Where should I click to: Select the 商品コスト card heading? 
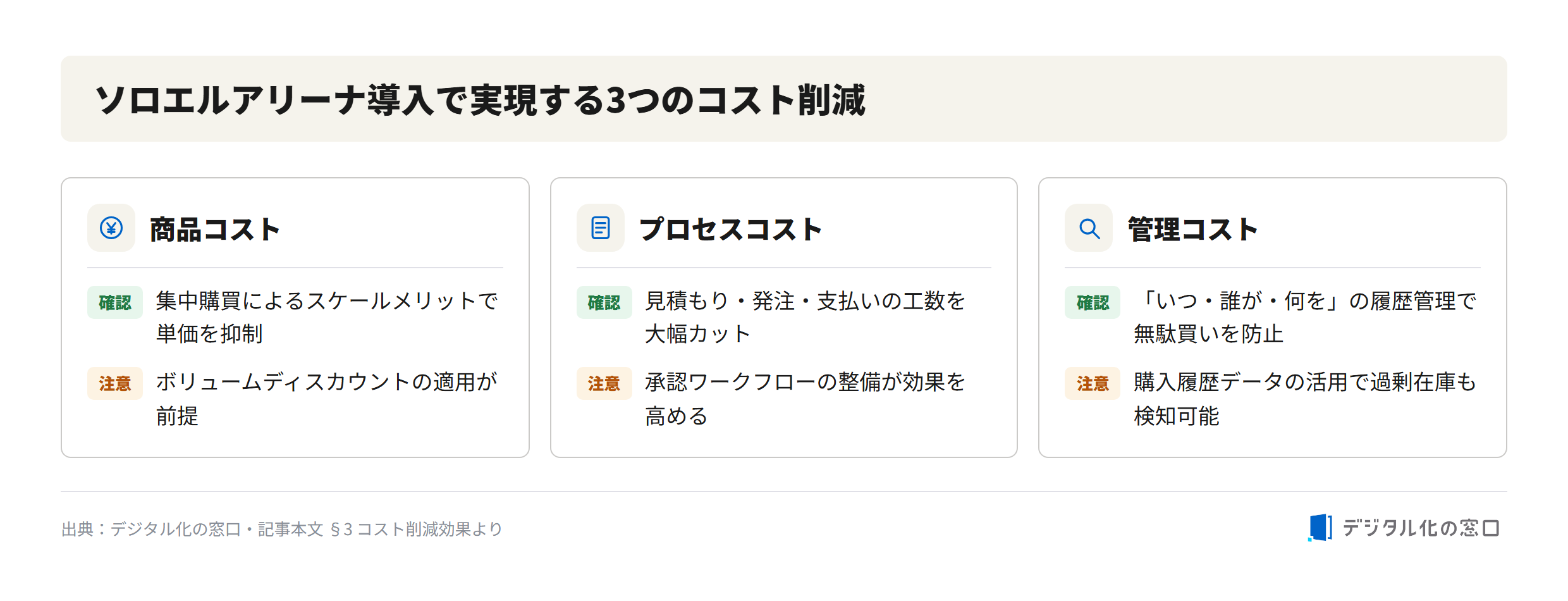tap(215, 229)
